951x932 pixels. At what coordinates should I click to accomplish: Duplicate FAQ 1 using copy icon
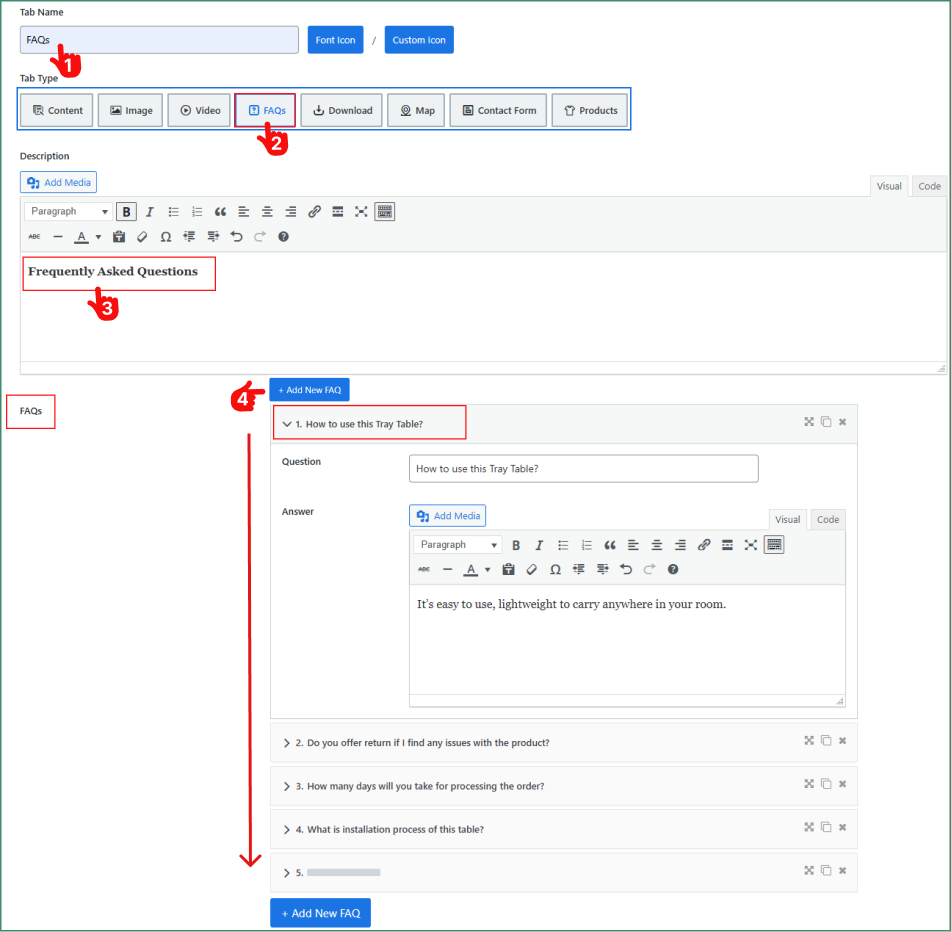coord(826,421)
